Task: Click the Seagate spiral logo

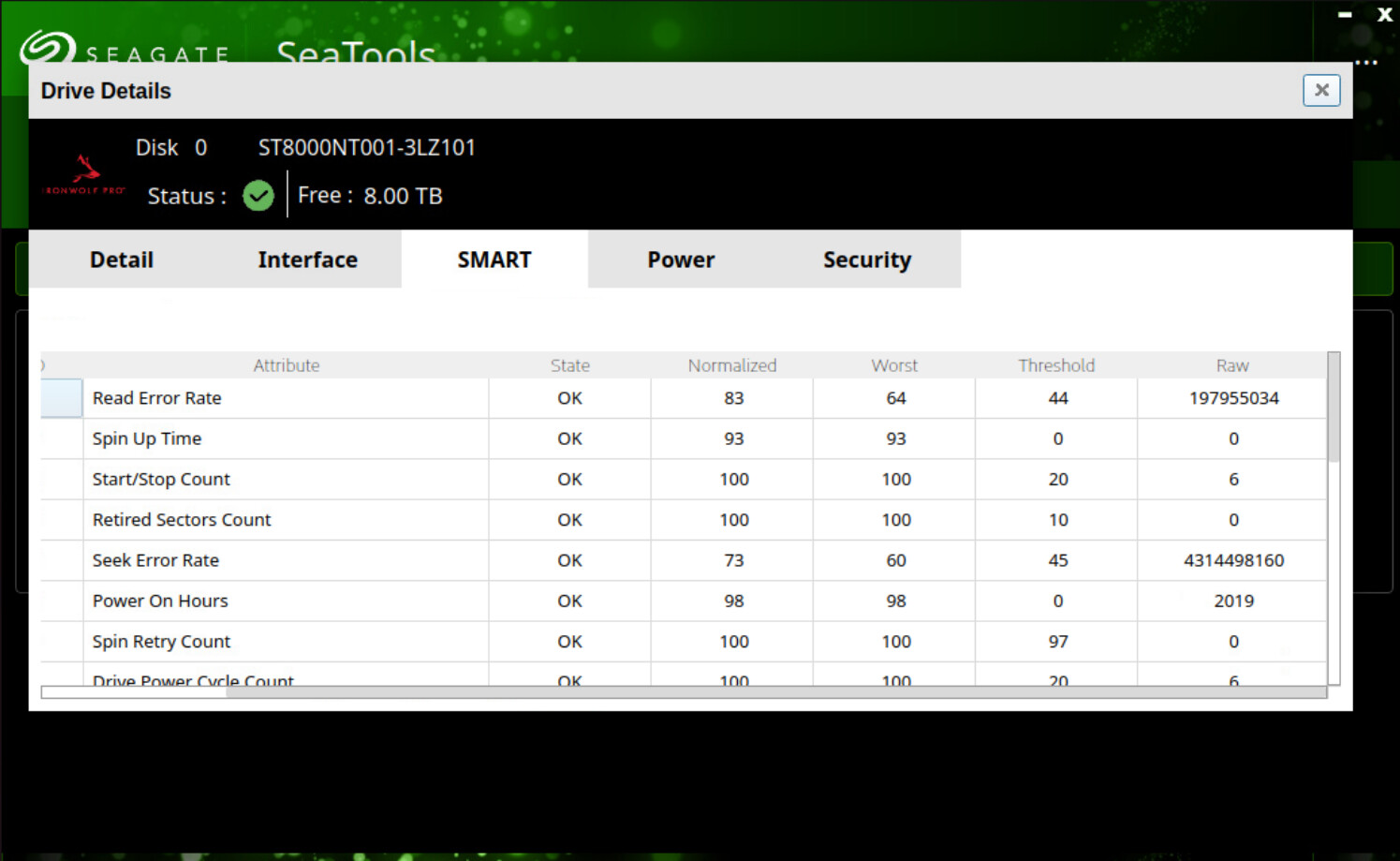Action: (x=47, y=48)
